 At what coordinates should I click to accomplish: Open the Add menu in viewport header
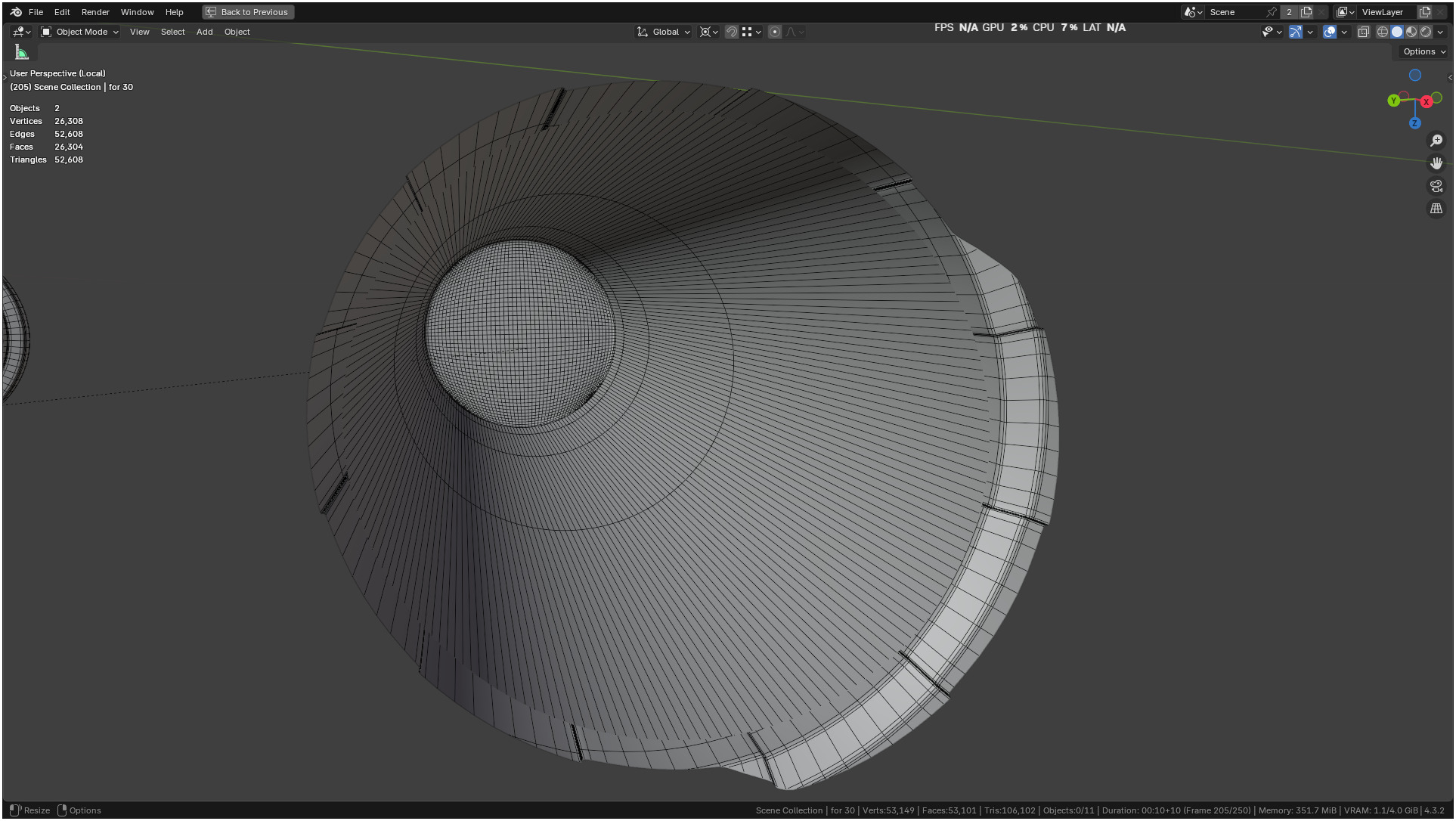204,32
